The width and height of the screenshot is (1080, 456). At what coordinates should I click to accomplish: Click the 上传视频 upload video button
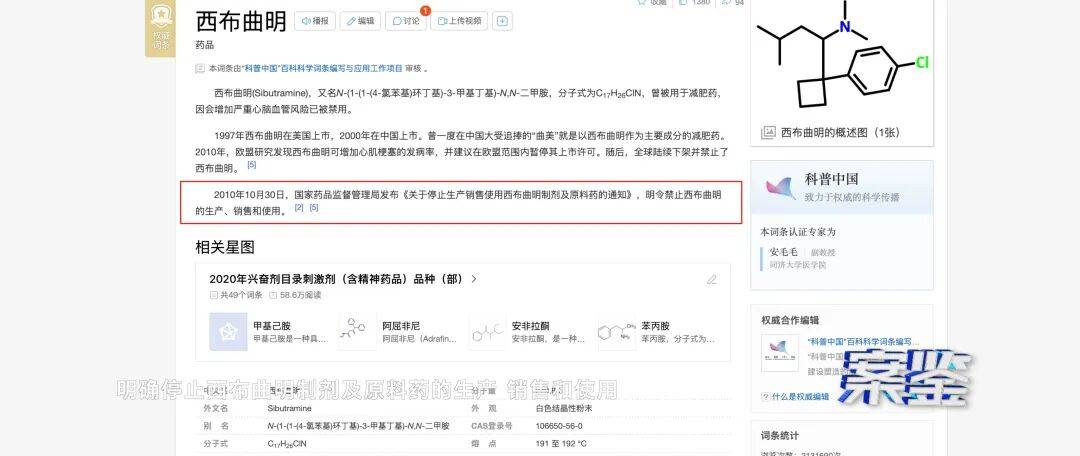click(457, 21)
